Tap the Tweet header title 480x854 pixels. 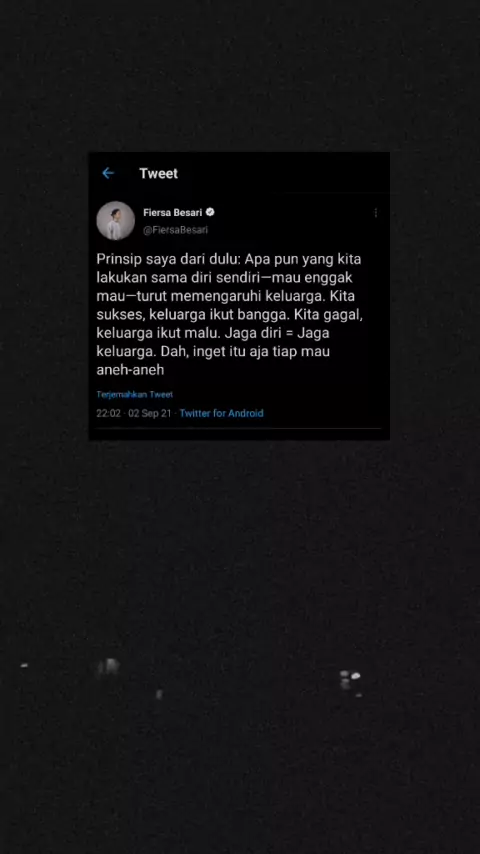click(x=159, y=173)
